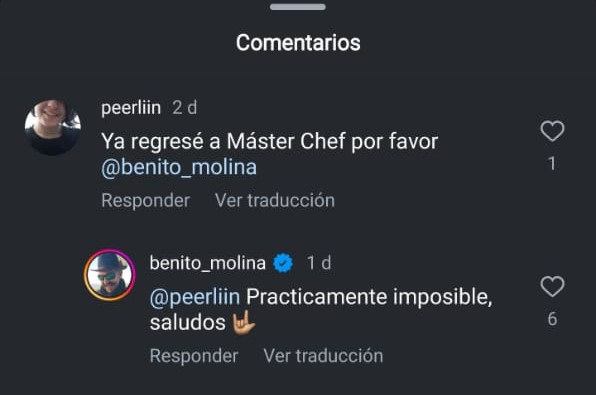596x395 pixels.
Task: Grab the sheet handle bar at top
Action: [298, 7]
